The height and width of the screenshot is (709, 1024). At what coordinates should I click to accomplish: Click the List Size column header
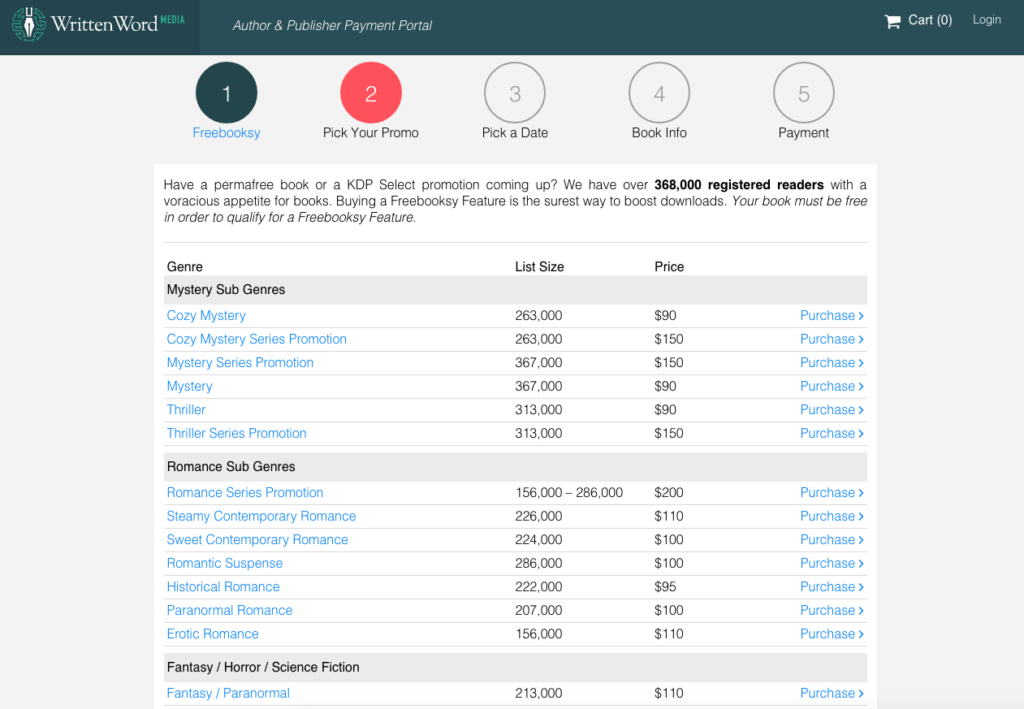(539, 266)
